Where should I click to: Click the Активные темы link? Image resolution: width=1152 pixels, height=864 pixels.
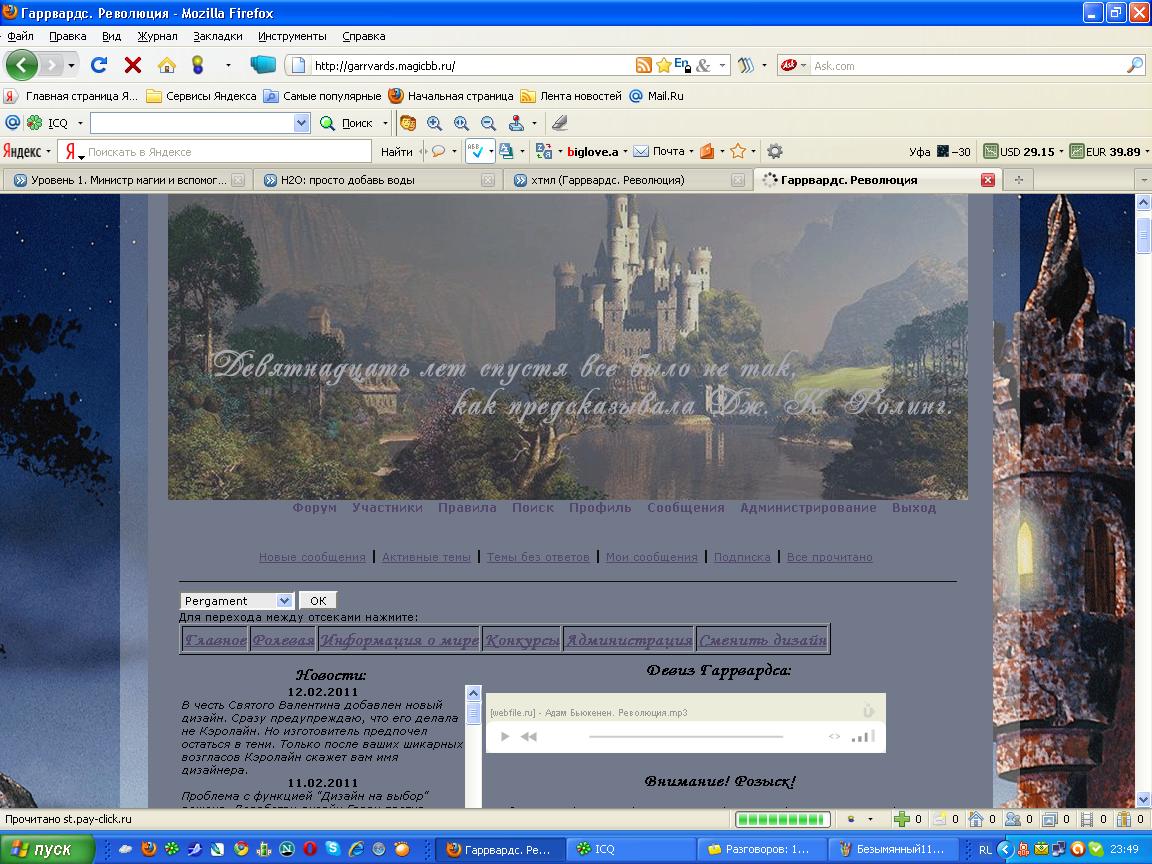tap(426, 557)
